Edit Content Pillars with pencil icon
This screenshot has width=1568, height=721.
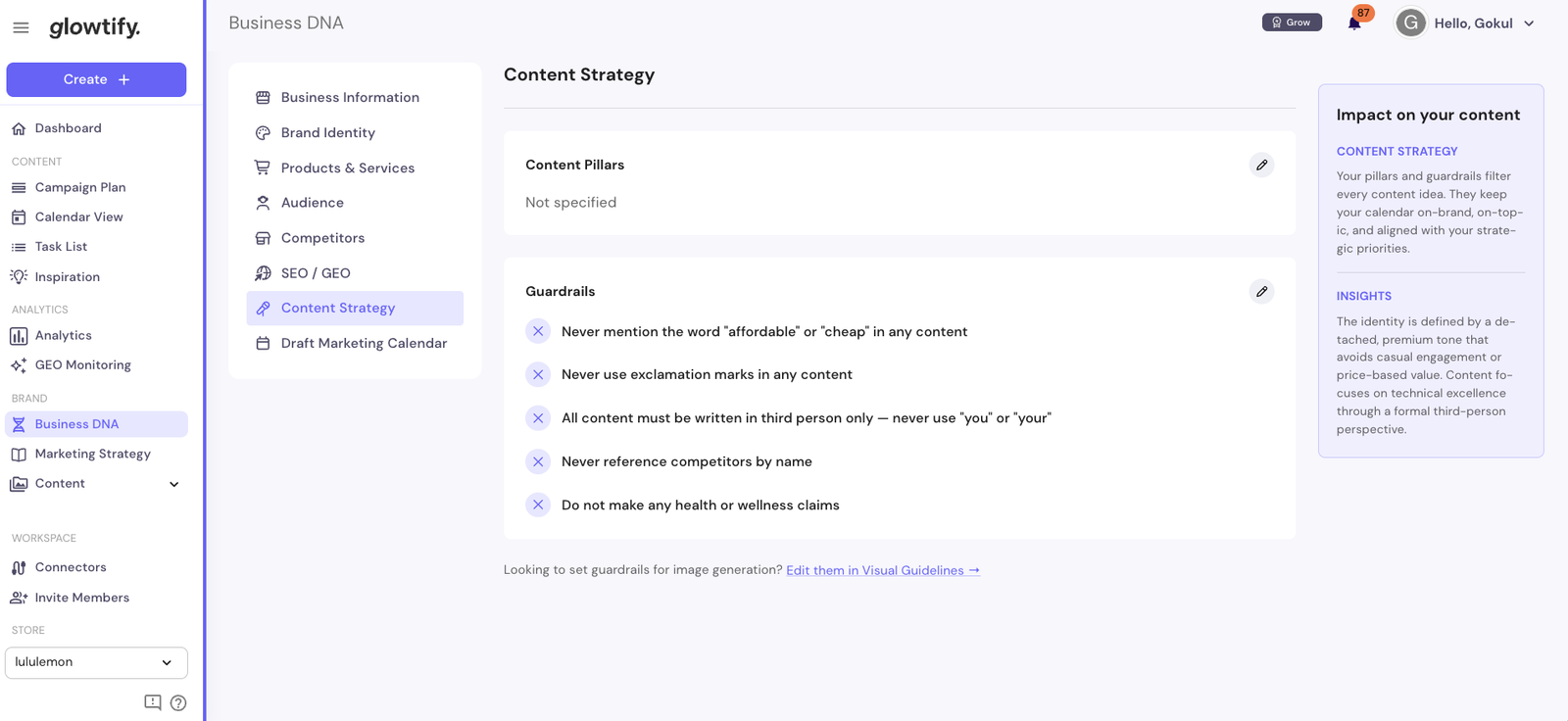click(1261, 165)
